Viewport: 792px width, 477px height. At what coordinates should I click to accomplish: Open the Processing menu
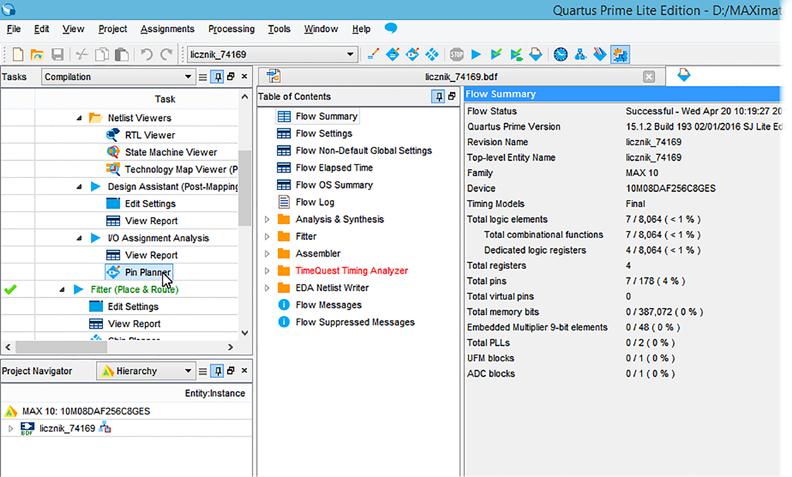pyautogui.click(x=231, y=29)
